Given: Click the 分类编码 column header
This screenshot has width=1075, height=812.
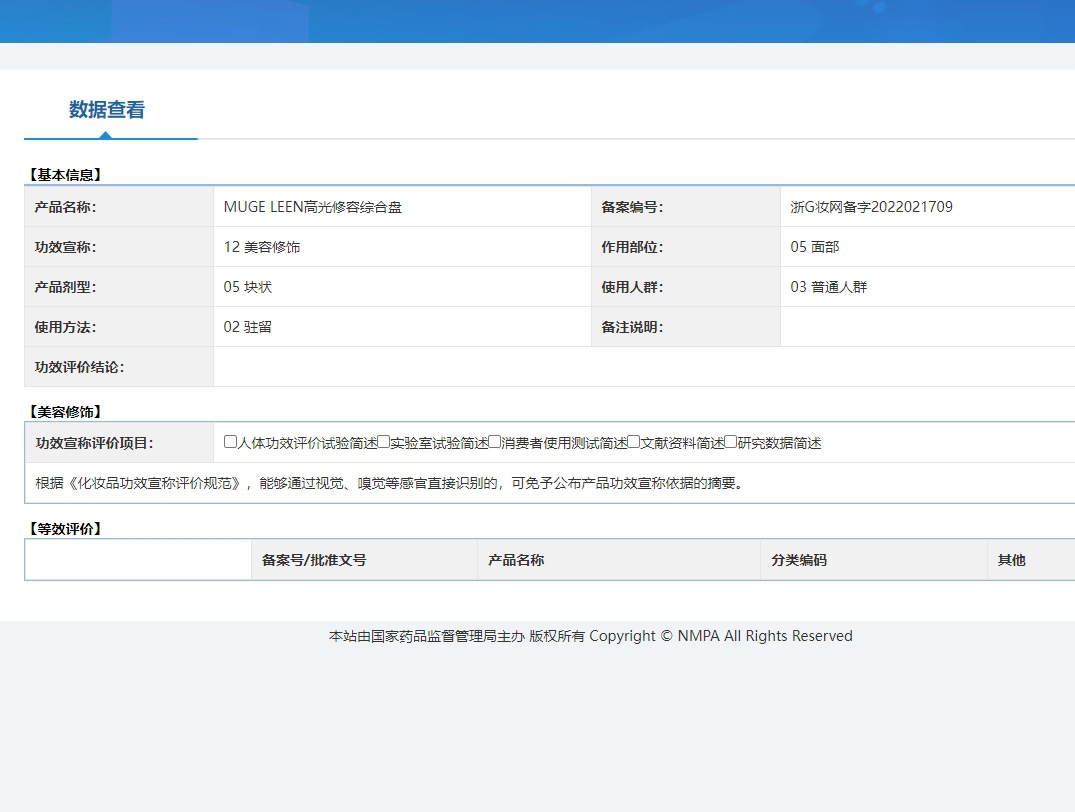Looking at the screenshot, I should pyautogui.click(x=799, y=560).
